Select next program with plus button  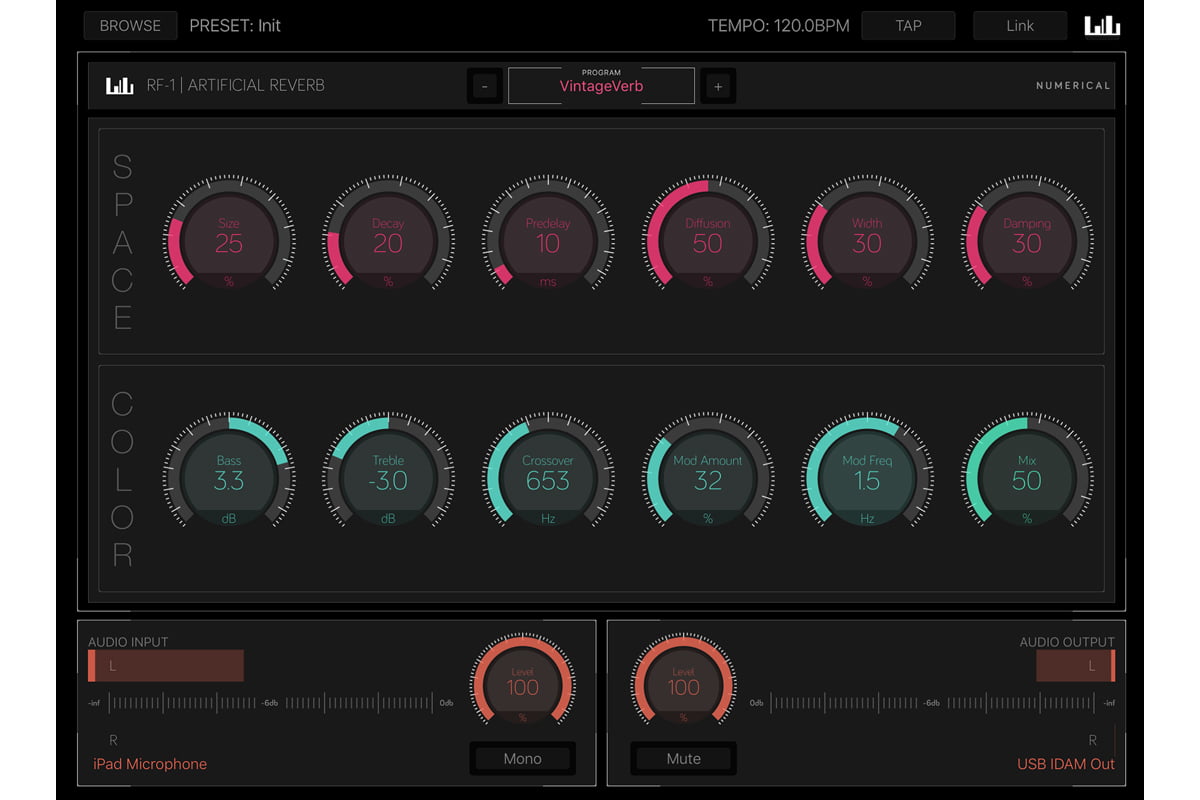coord(718,86)
